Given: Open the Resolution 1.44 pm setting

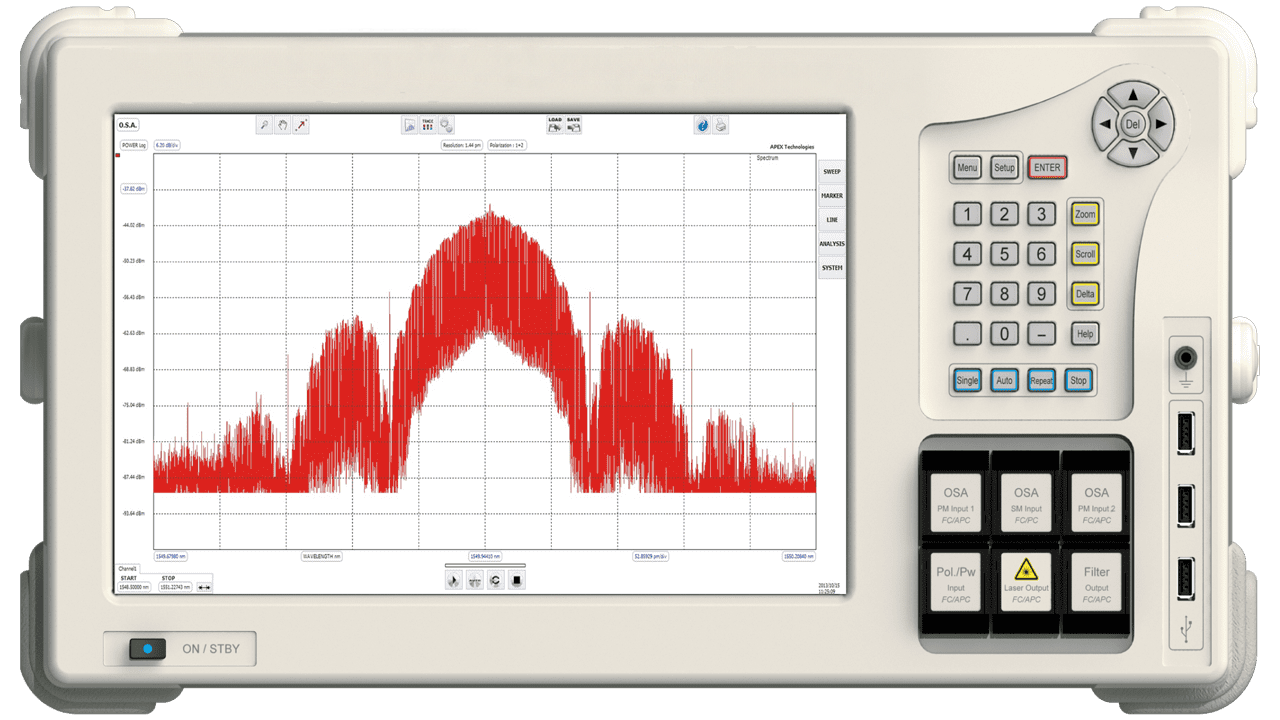Looking at the screenshot, I should point(462,145).
